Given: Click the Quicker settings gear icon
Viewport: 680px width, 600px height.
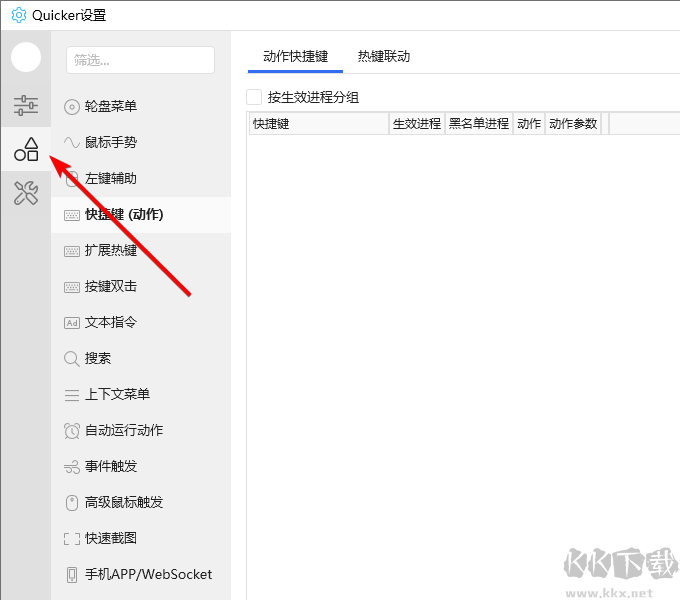Looking at the screenshot, I should [19, 15].
